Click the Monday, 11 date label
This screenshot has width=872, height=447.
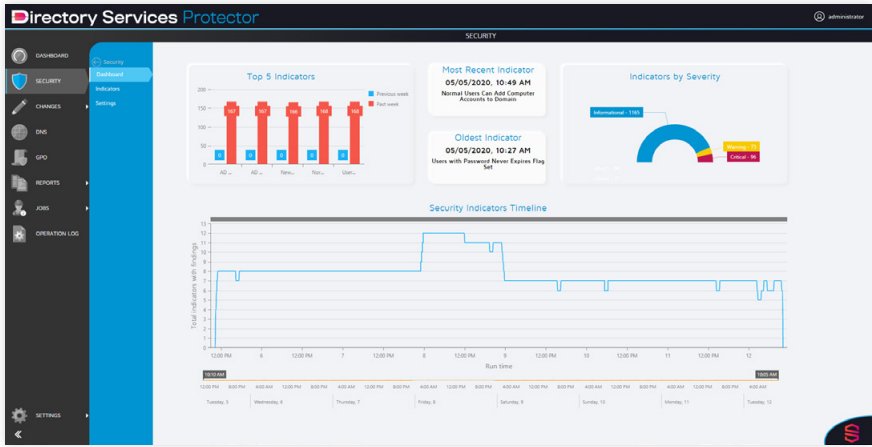675,401
